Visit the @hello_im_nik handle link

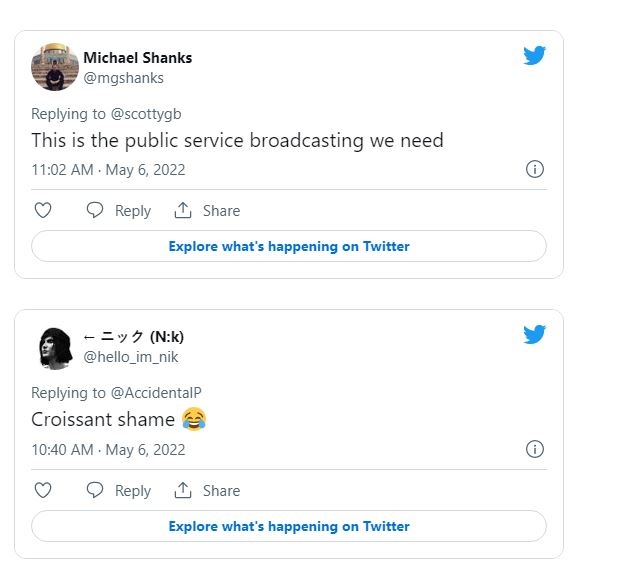click(130, 357)
